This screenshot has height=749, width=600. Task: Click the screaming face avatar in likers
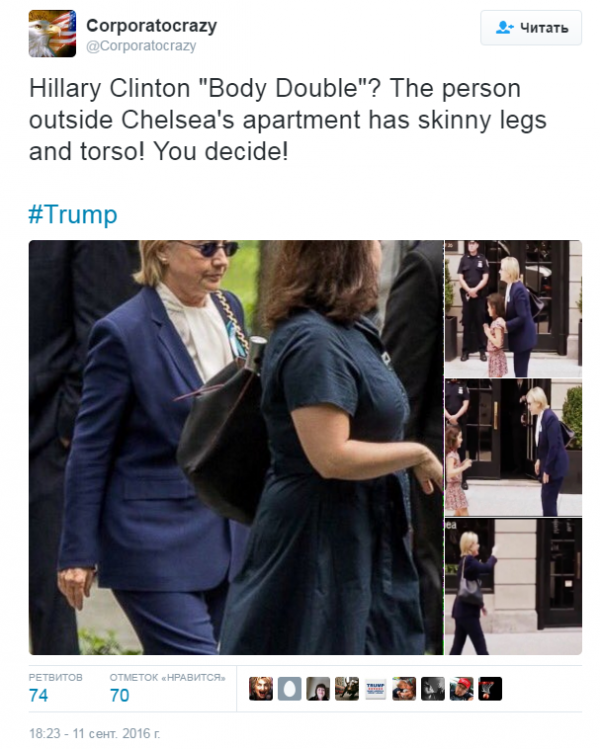click(261, 689)
